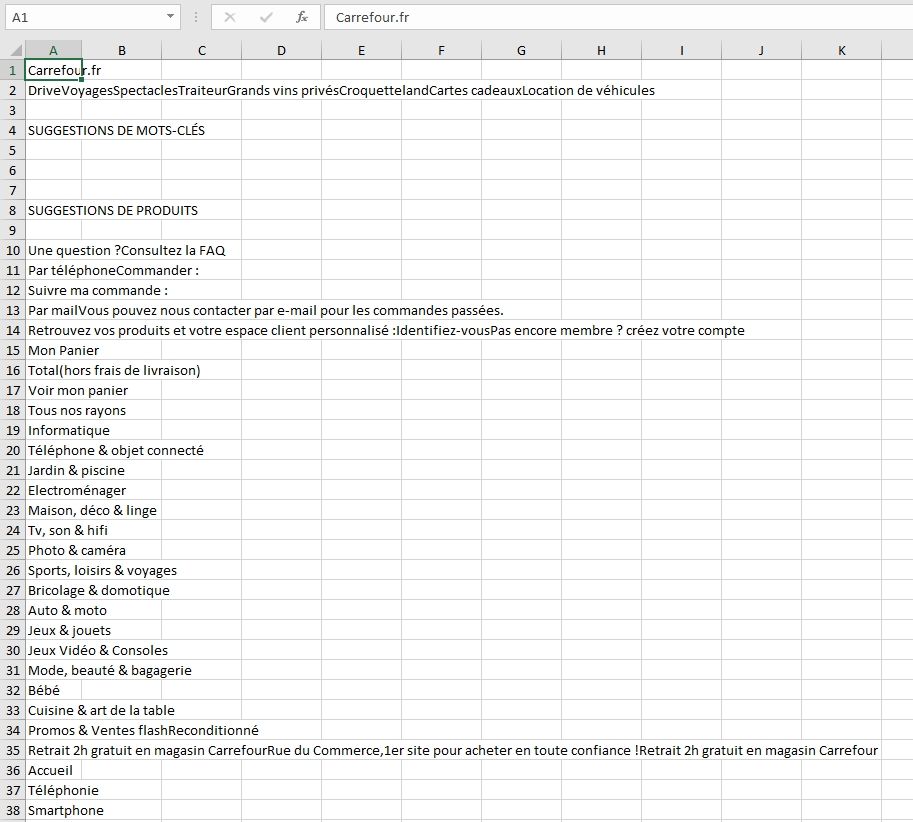The height and width of the screenshot is (822, 913).
Task: Open the Name Box dropdown arrow
Action: coord(170,17)
